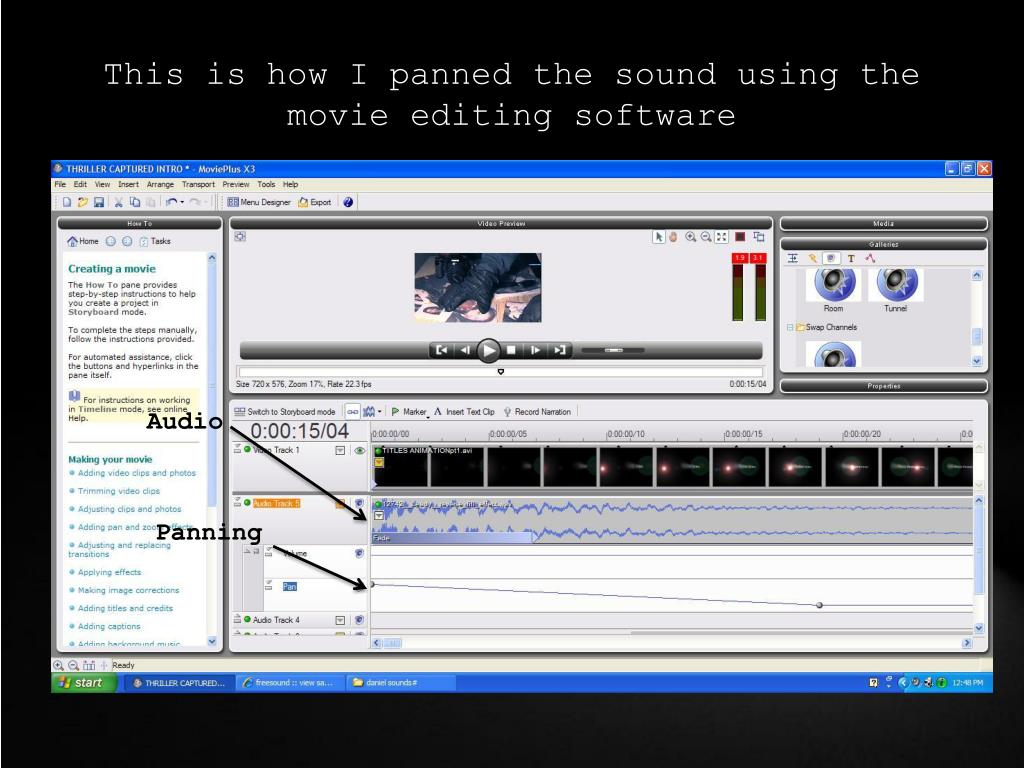Open the blue Help question-mark icon

pos(348,202)
